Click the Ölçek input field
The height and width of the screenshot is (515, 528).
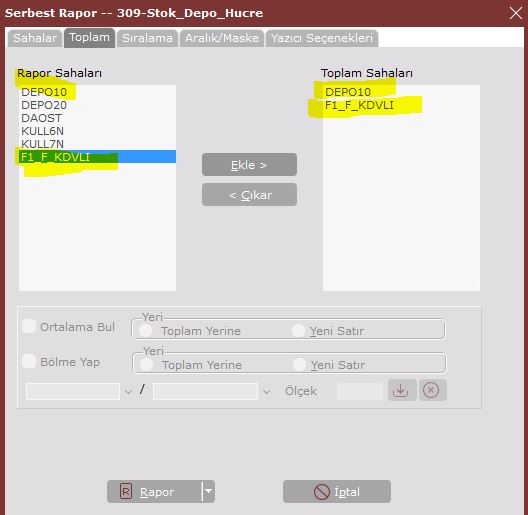pos(360,391)
